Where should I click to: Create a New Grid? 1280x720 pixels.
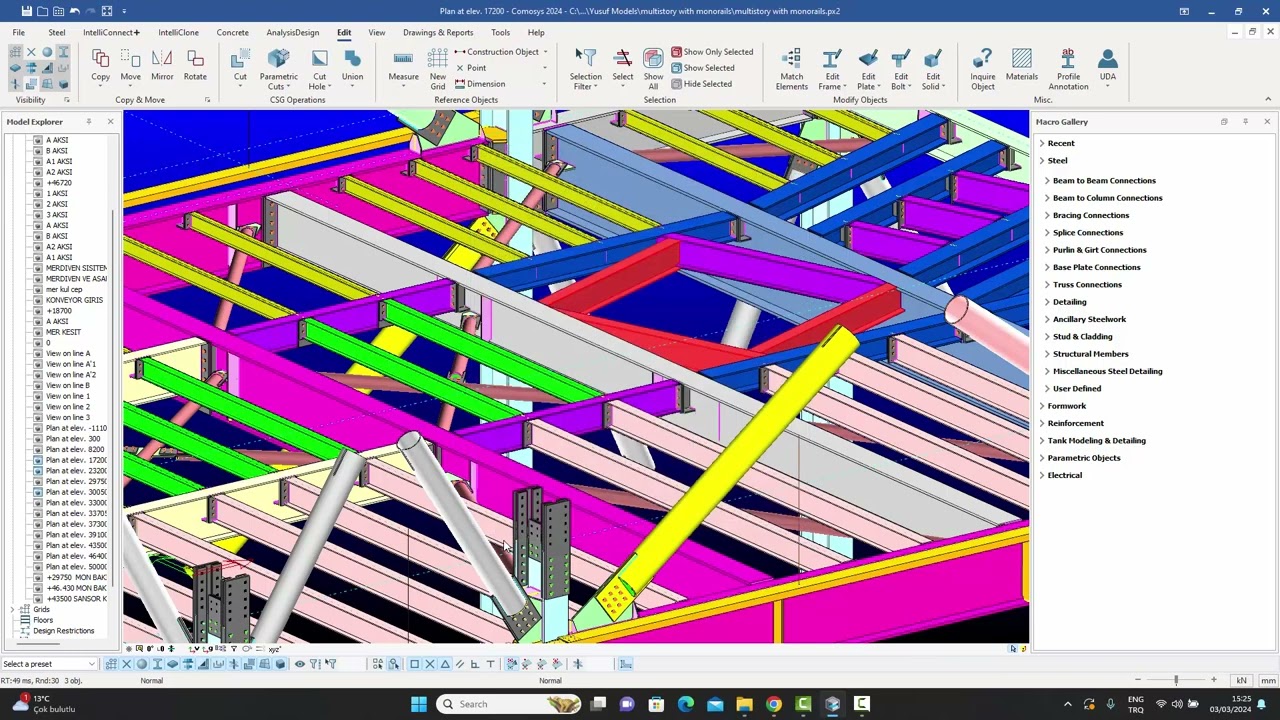point(438,69)
